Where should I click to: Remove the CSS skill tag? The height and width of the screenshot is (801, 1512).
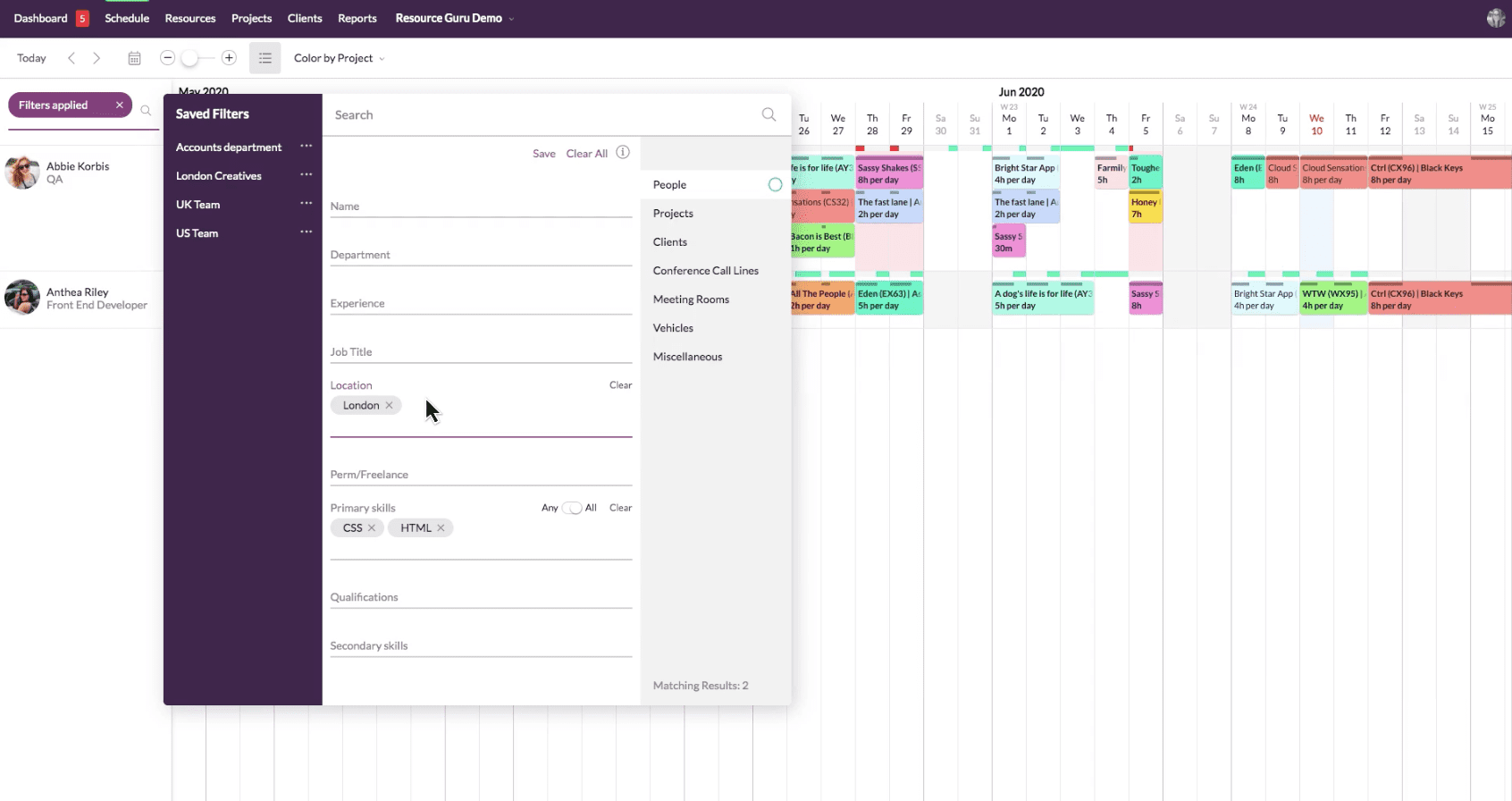click(372, 527)
